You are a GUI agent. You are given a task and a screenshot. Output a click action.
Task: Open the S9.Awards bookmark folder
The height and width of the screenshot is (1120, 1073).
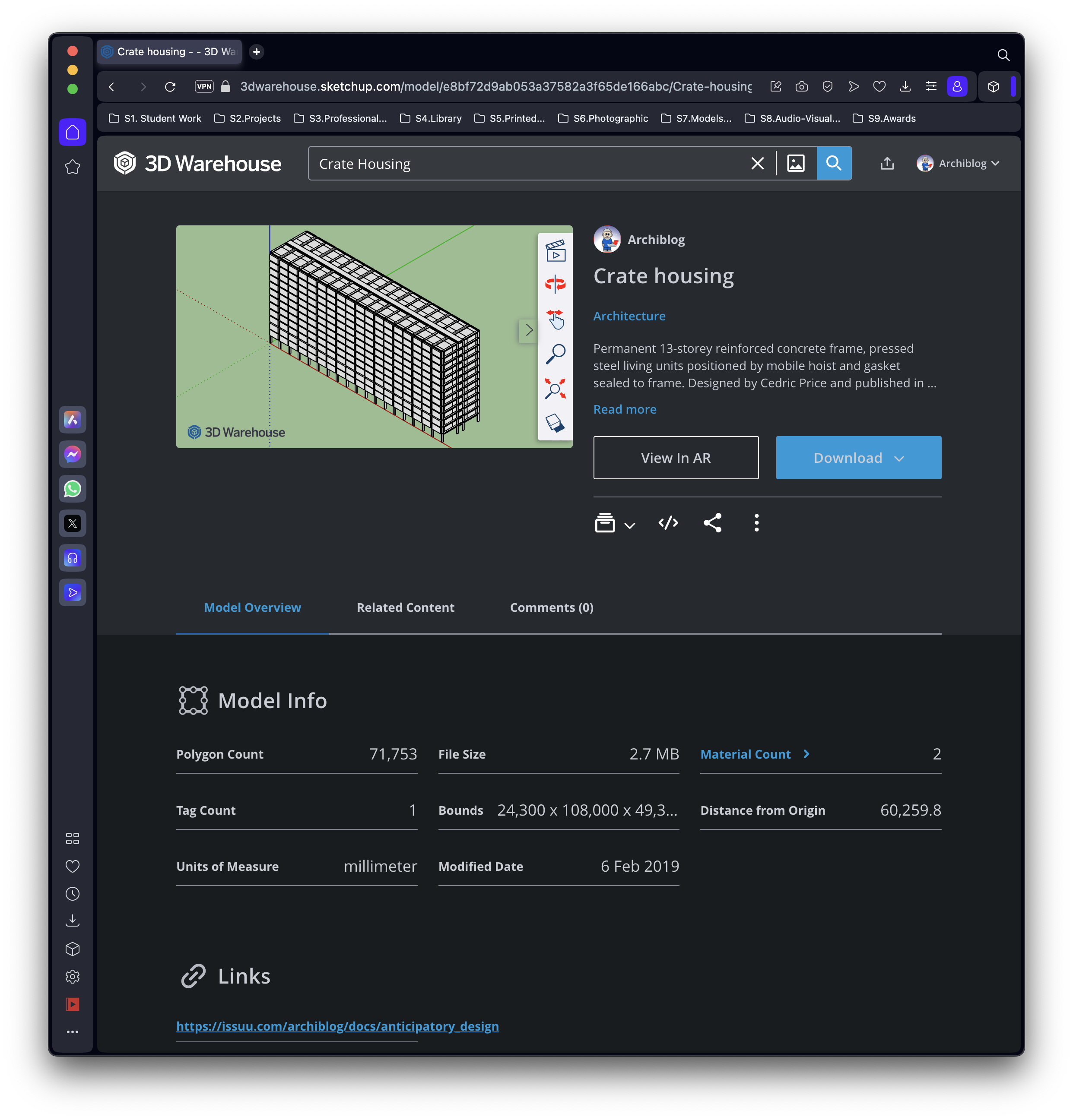[883, 118]
